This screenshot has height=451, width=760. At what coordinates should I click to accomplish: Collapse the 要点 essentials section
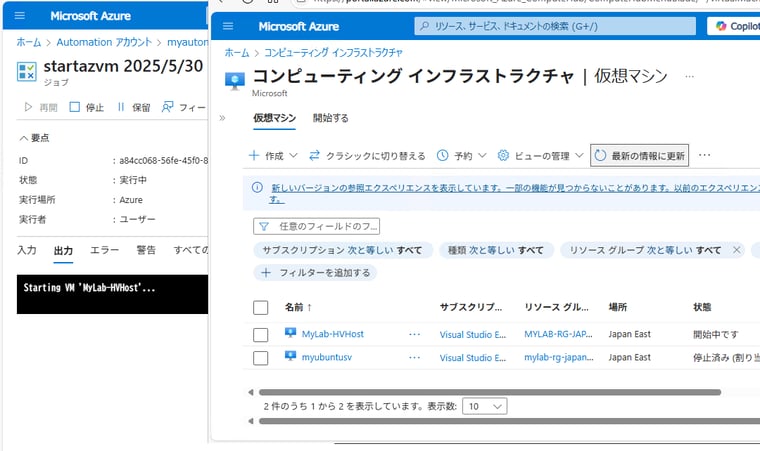[34, 138]
